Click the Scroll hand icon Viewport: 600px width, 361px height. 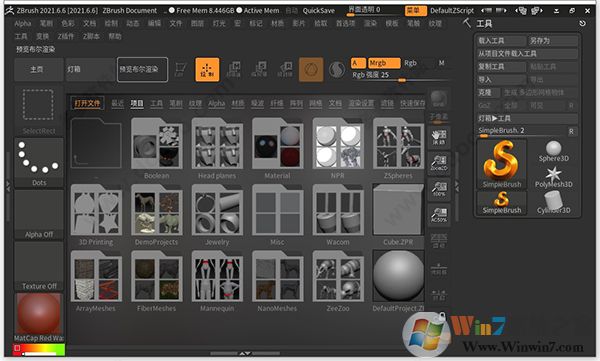[439, 137]
